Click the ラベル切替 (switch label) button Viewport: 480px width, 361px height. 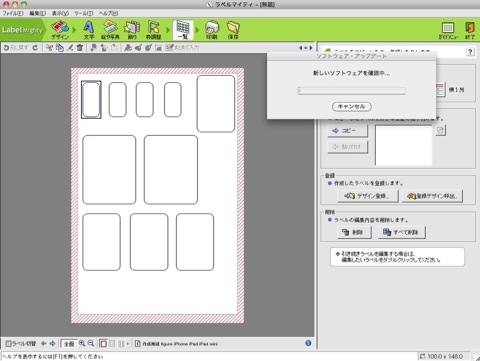[x=21, y=343]
